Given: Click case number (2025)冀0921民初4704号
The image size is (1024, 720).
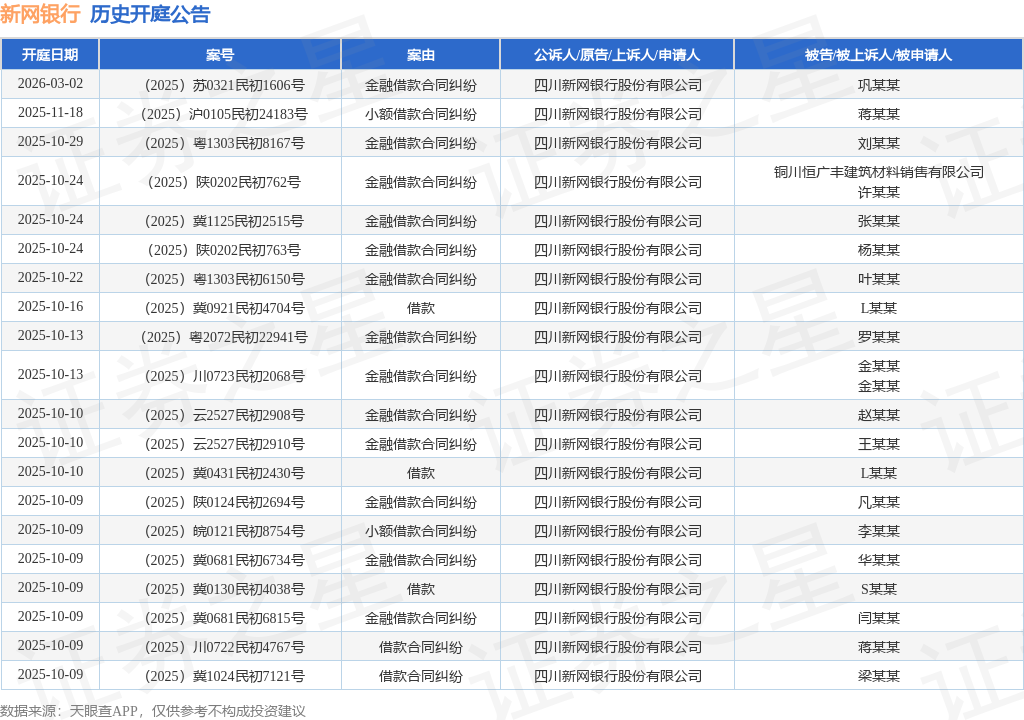Looking at the screenshot, I should coord(224,308).
